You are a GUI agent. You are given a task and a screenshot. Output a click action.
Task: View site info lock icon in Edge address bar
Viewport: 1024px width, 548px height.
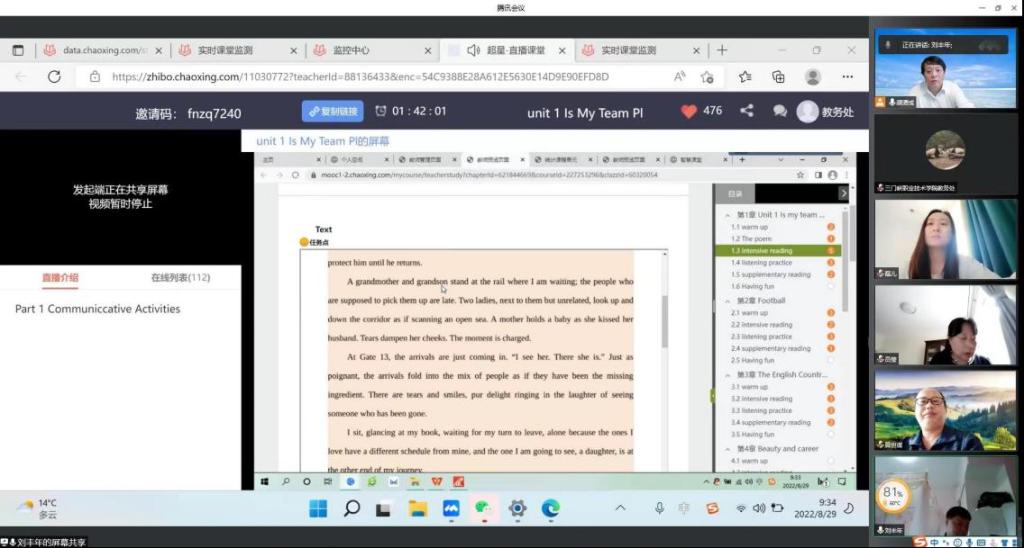click(x=95, y=76)
